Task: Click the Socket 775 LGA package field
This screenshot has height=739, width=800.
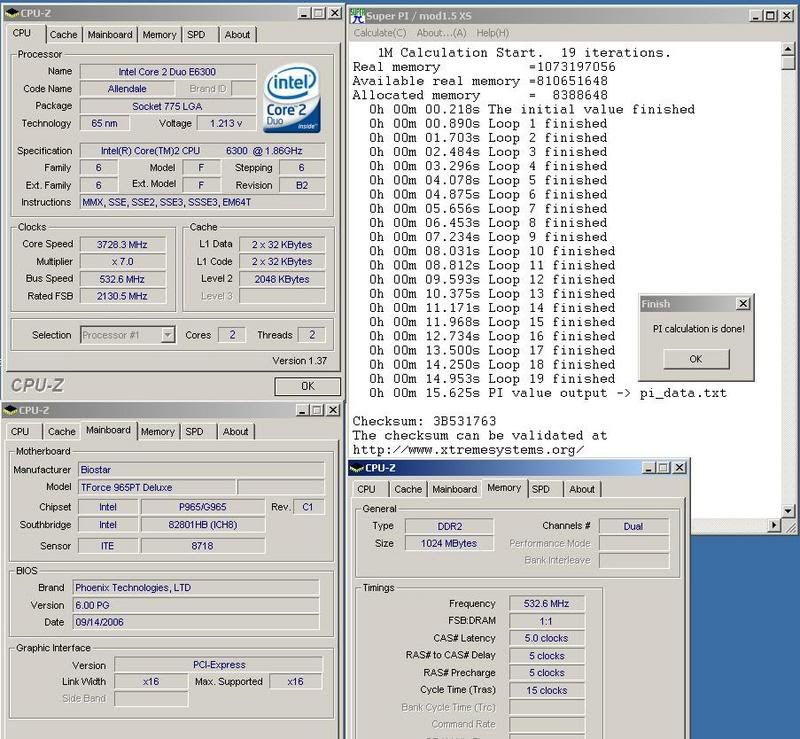Action: [168, 106]
